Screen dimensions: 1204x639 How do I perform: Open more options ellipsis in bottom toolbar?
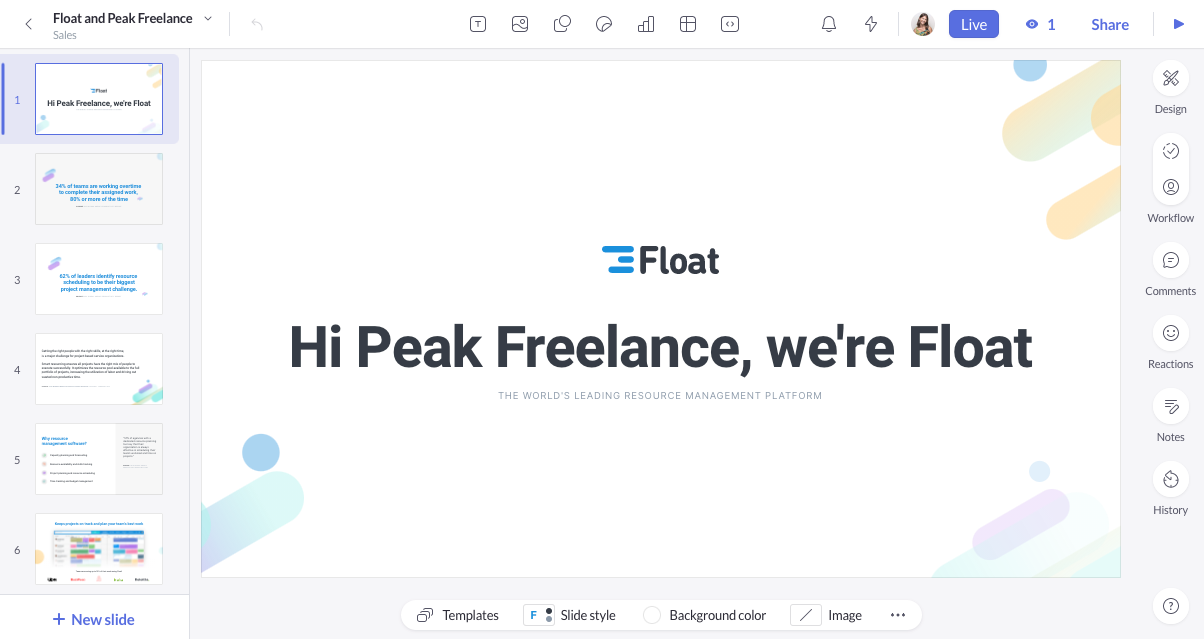pyautogui.click(x=897, y=615)
